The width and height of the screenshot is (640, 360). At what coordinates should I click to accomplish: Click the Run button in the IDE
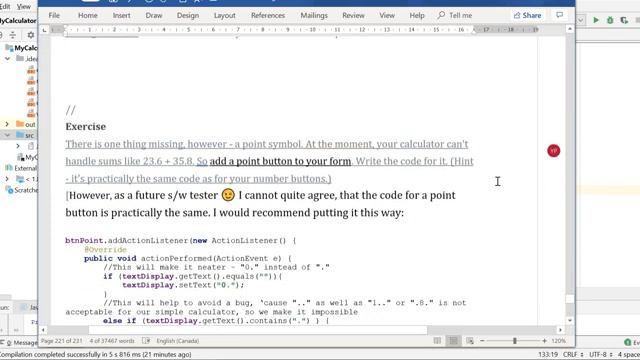click(x=596, y=20)
